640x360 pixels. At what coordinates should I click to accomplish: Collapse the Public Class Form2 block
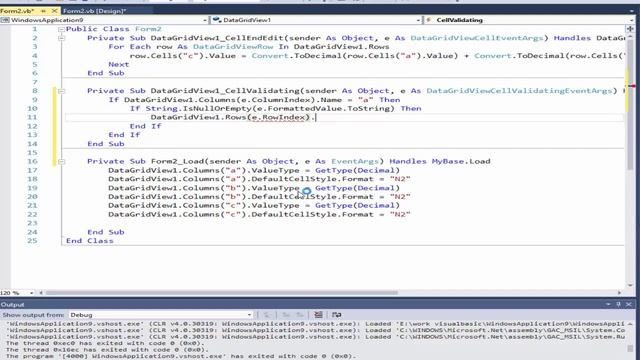pos(61,29)
